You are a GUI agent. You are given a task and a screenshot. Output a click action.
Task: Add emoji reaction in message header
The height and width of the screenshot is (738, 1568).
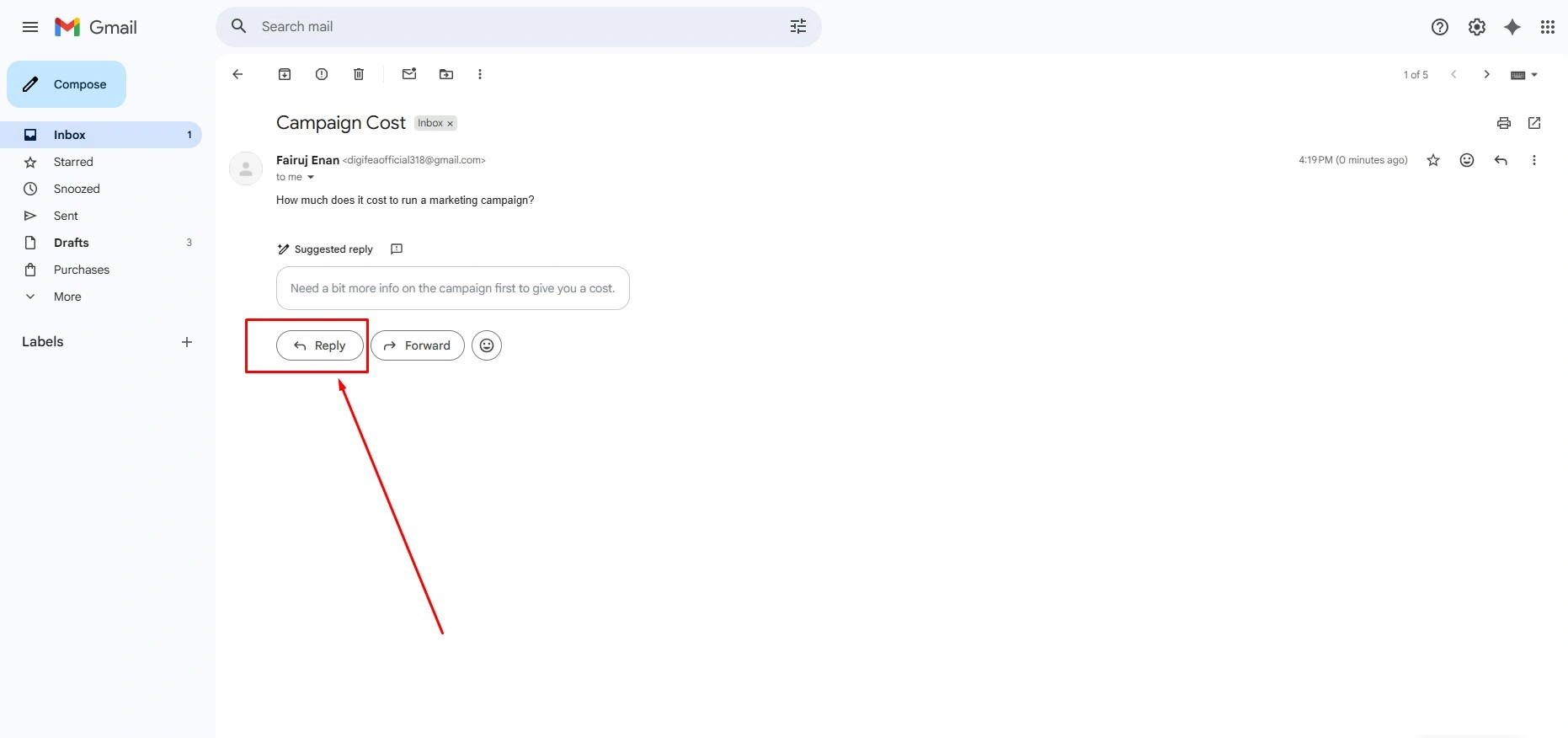pos(1467,160)
